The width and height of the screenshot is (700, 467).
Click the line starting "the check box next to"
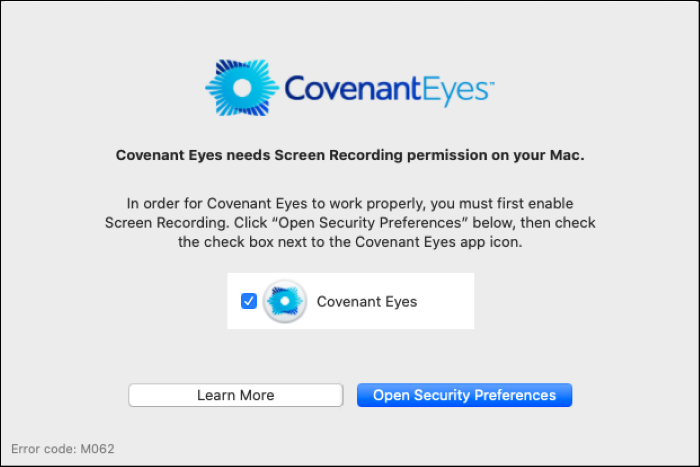[x=350, y=241]
